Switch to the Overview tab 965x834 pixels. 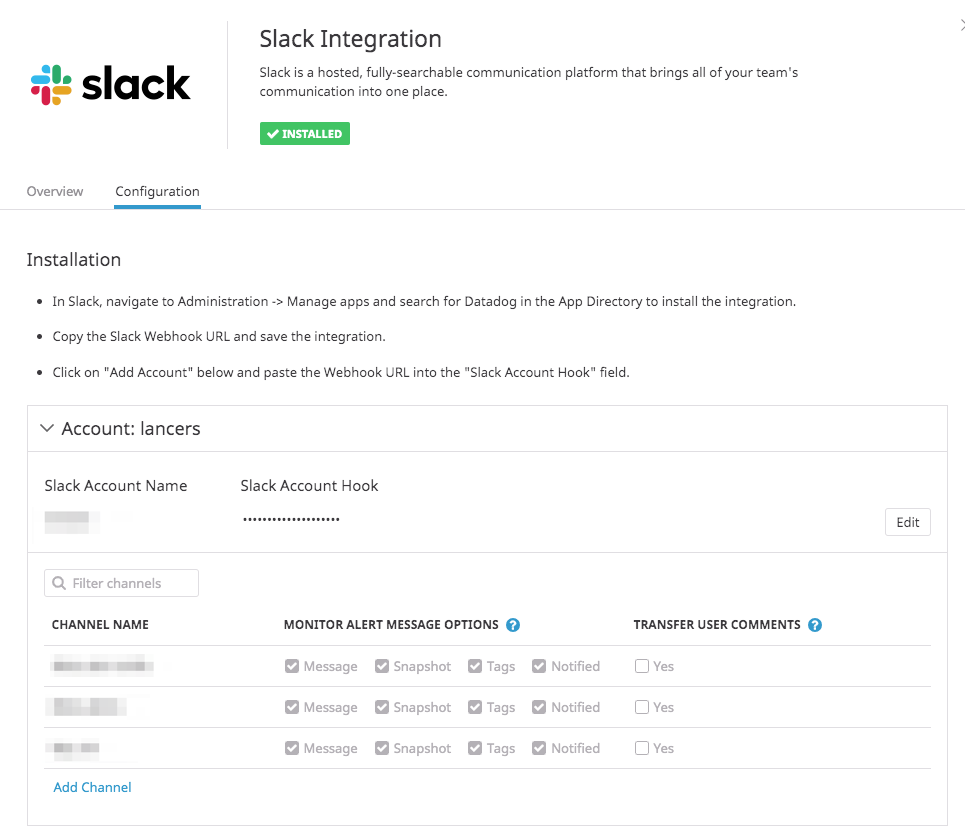click(55, 191)
